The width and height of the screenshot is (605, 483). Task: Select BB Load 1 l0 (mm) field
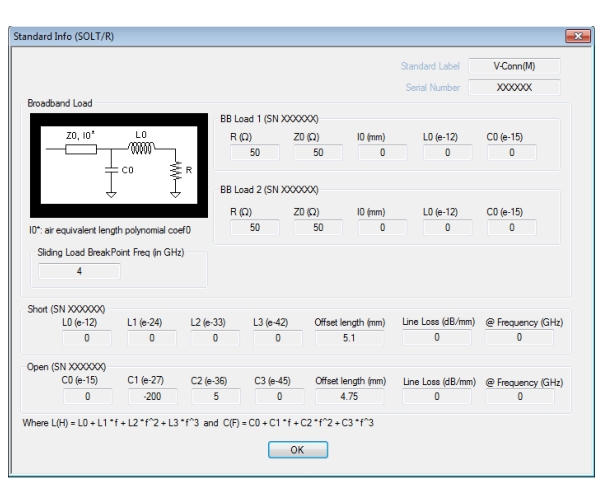coord(382,152)
